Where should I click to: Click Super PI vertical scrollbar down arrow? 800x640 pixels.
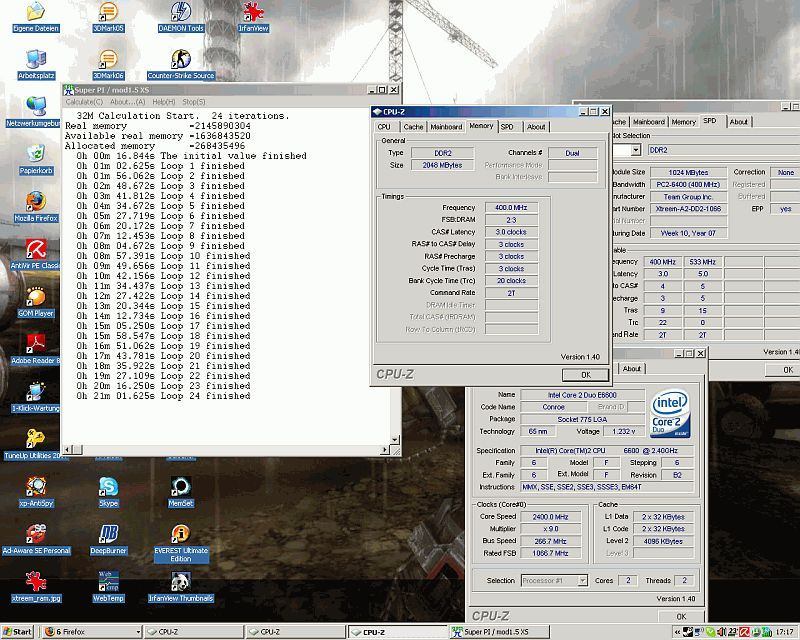tap(394, 439)
